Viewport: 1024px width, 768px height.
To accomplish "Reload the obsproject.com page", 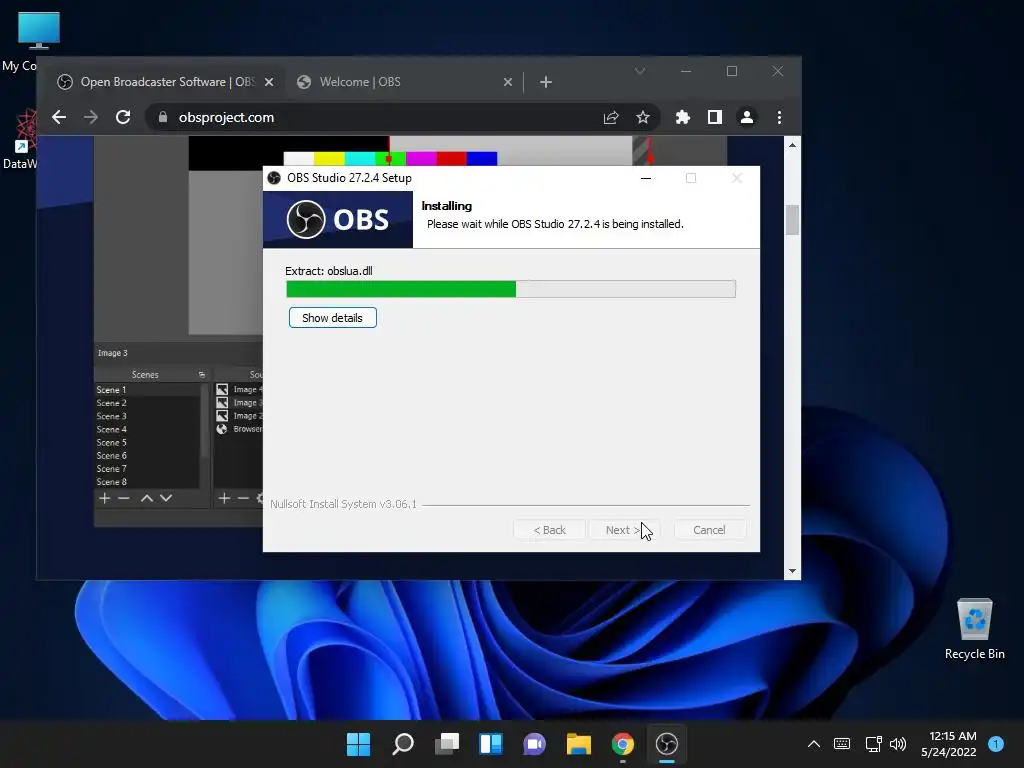I will point(123,118).
